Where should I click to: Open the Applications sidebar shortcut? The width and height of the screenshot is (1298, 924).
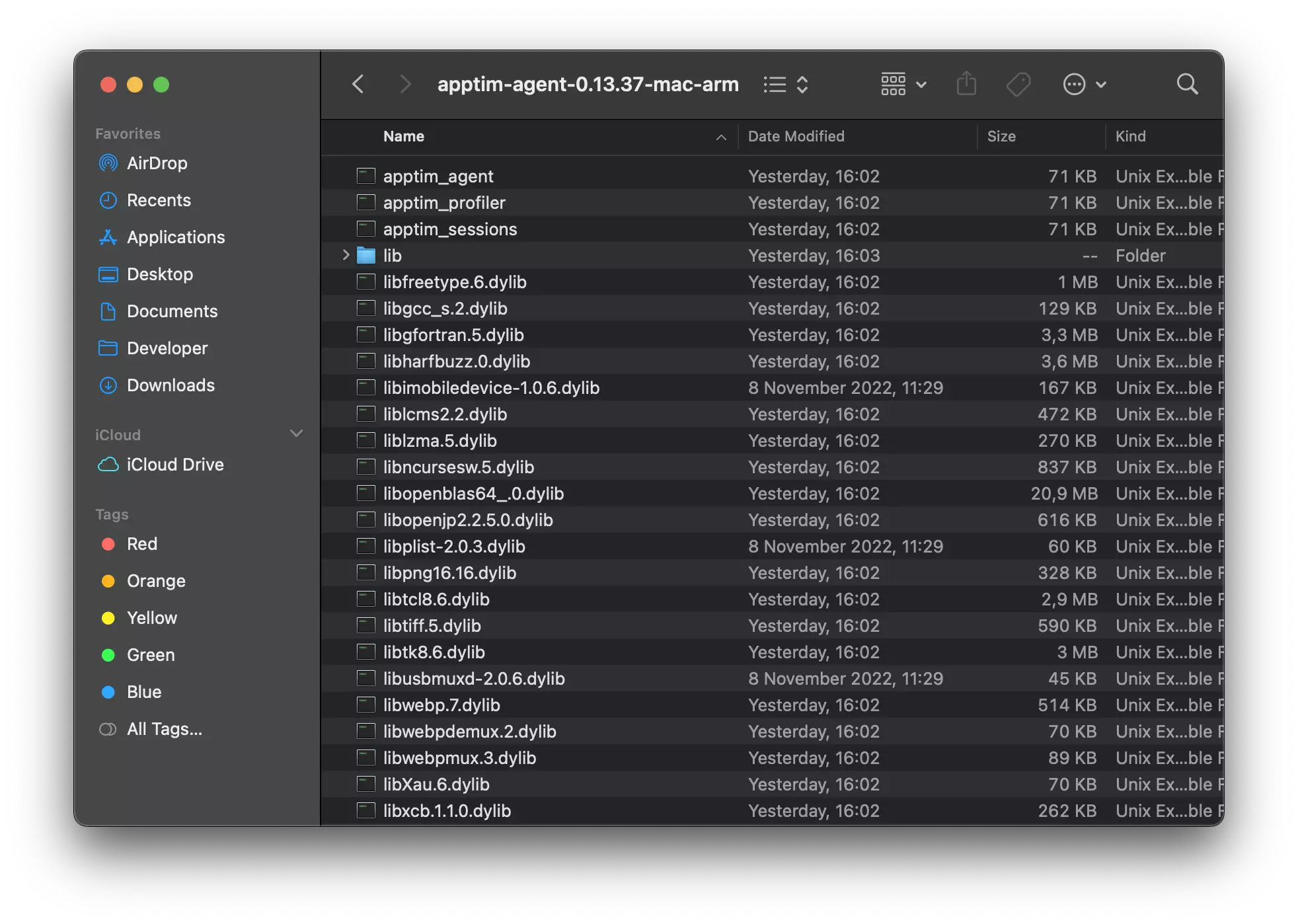(x=175, y=237)
